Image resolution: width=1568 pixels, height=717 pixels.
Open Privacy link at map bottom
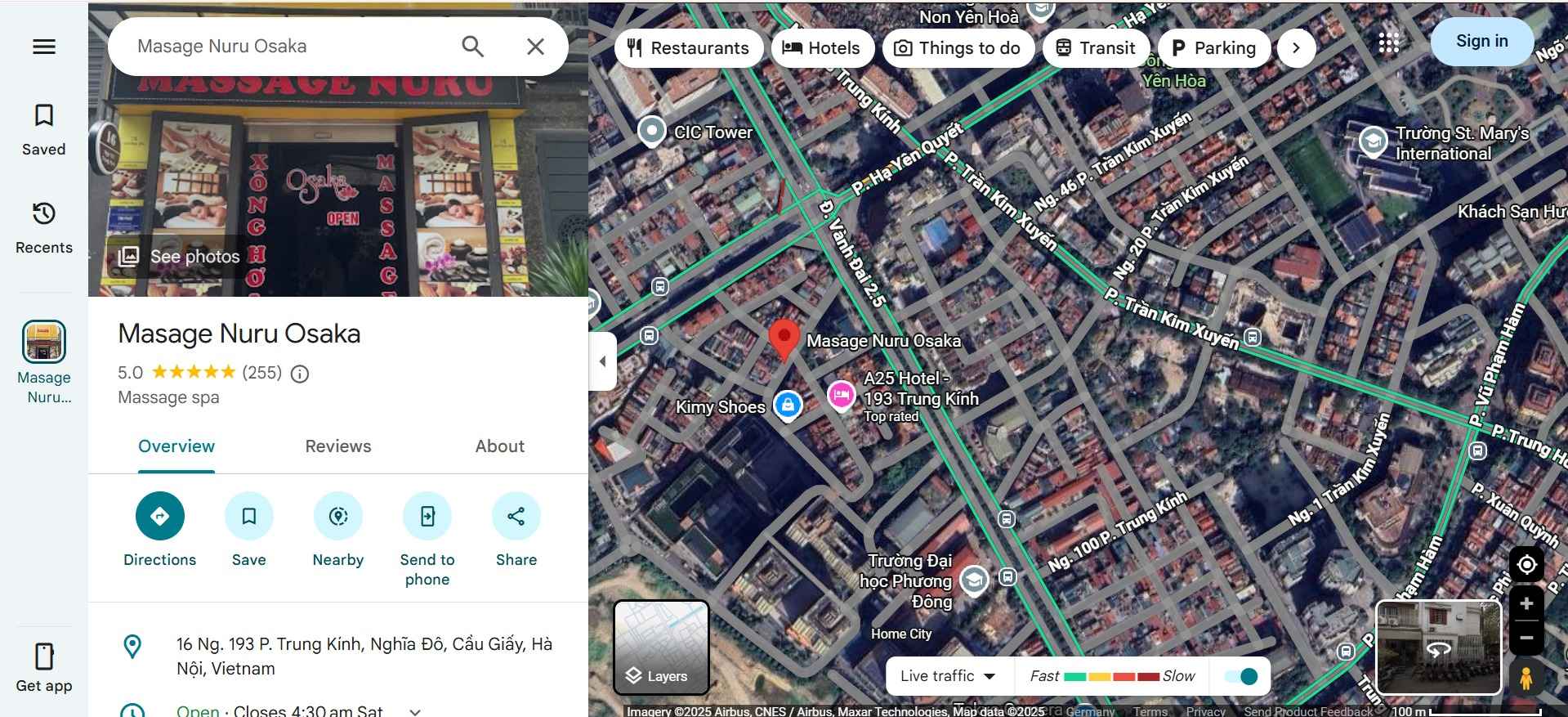click(x=1205, y=711)
